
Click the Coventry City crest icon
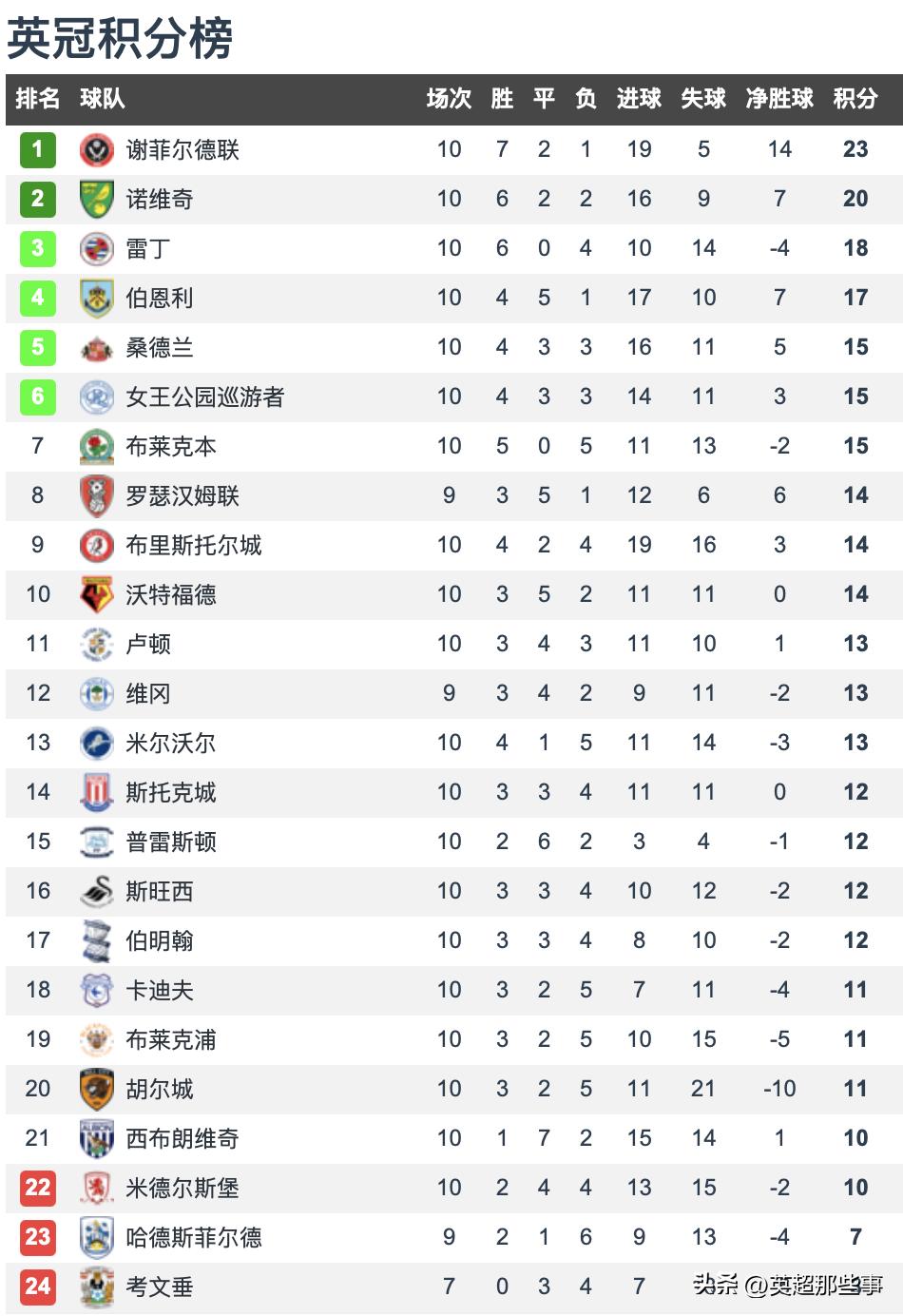click(x=97, y=1287)
